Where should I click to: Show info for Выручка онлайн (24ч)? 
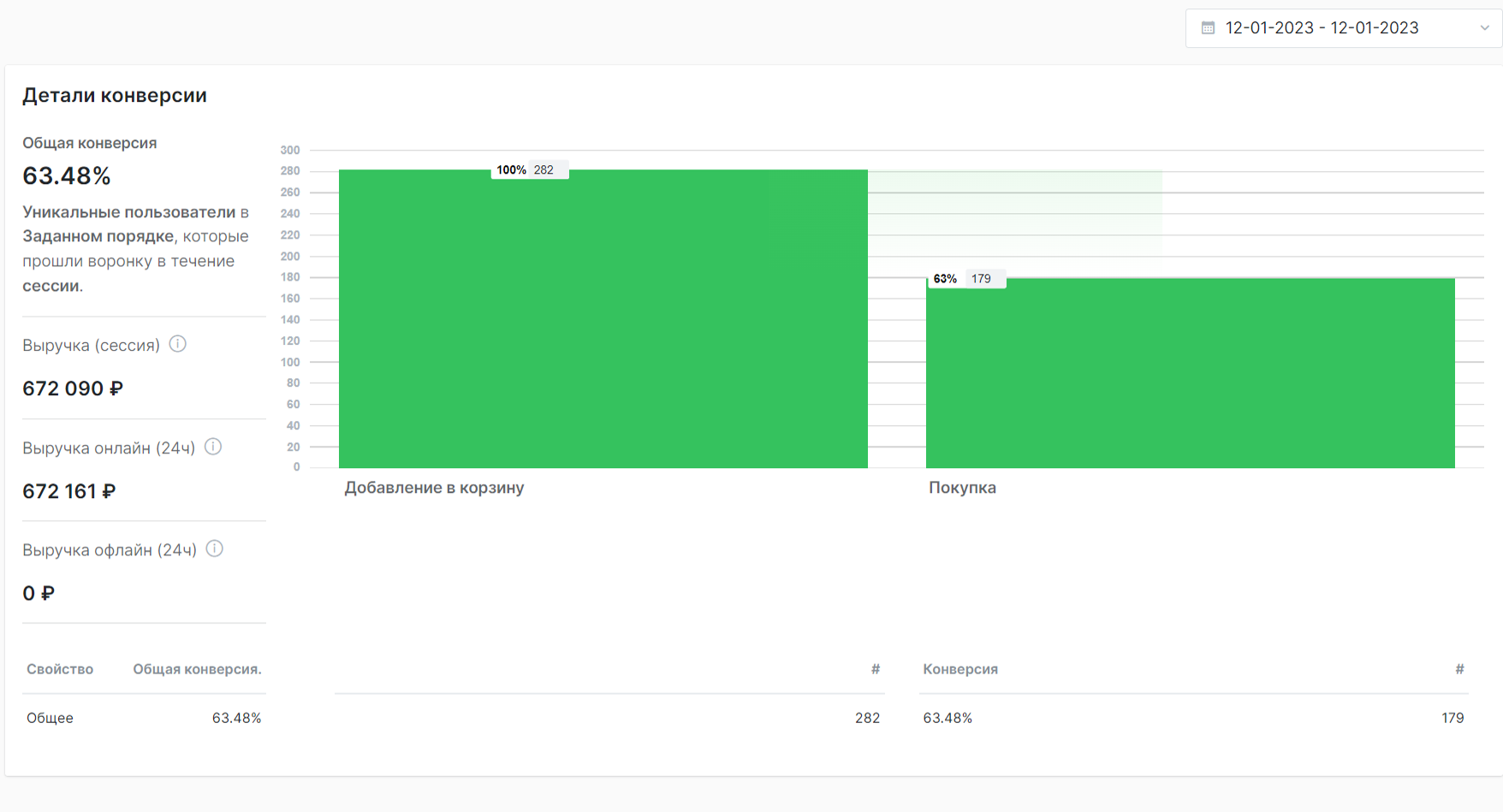click(213, 447)
